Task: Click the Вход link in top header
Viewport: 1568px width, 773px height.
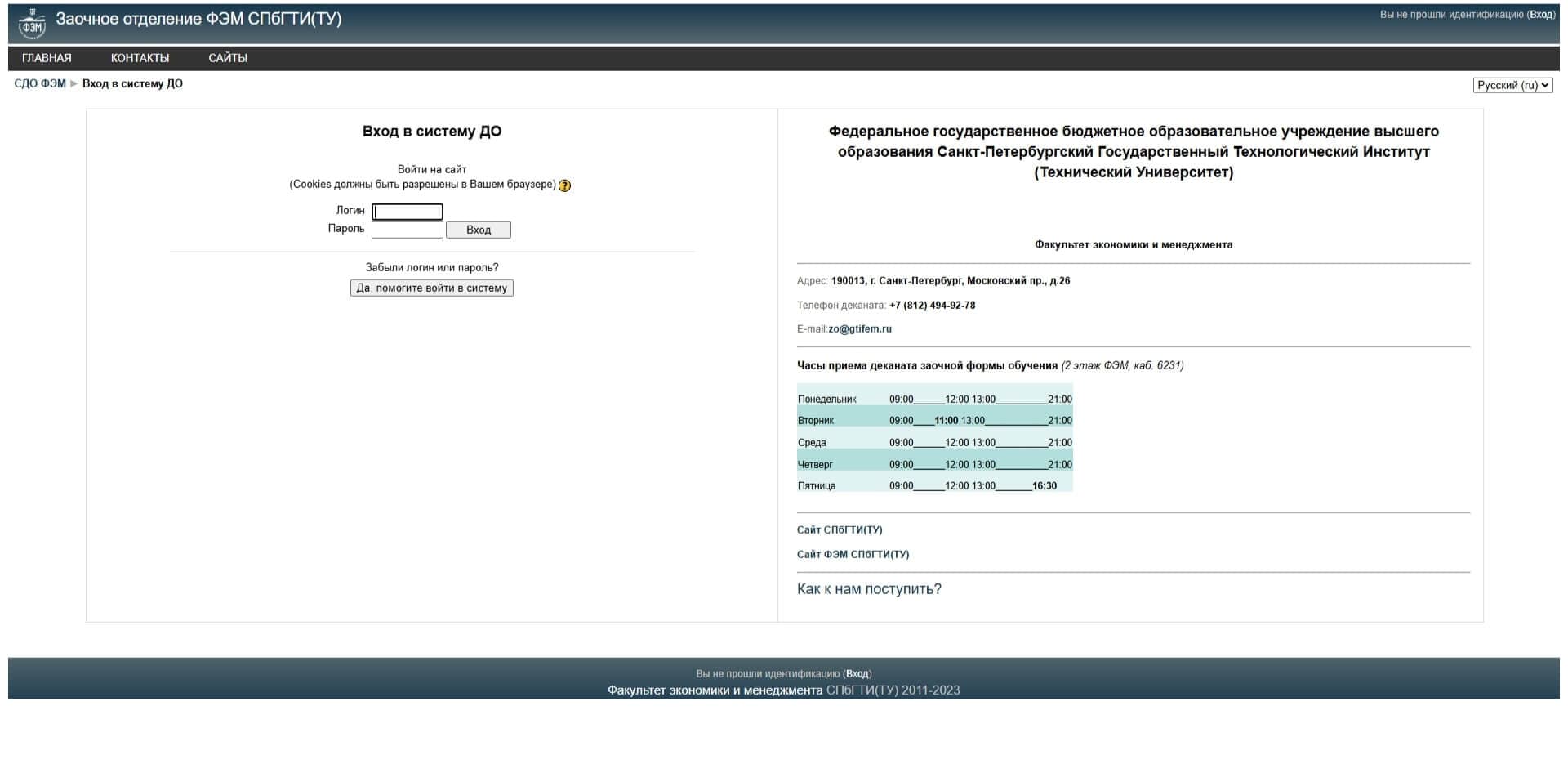Action: 1541,15
